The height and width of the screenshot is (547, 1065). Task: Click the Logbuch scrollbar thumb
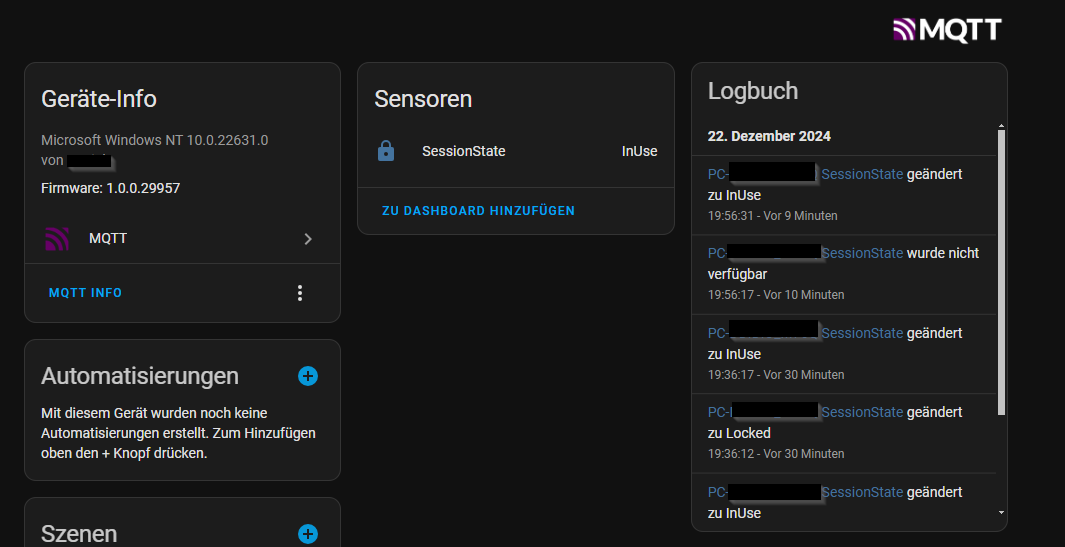coord(1000,272)
